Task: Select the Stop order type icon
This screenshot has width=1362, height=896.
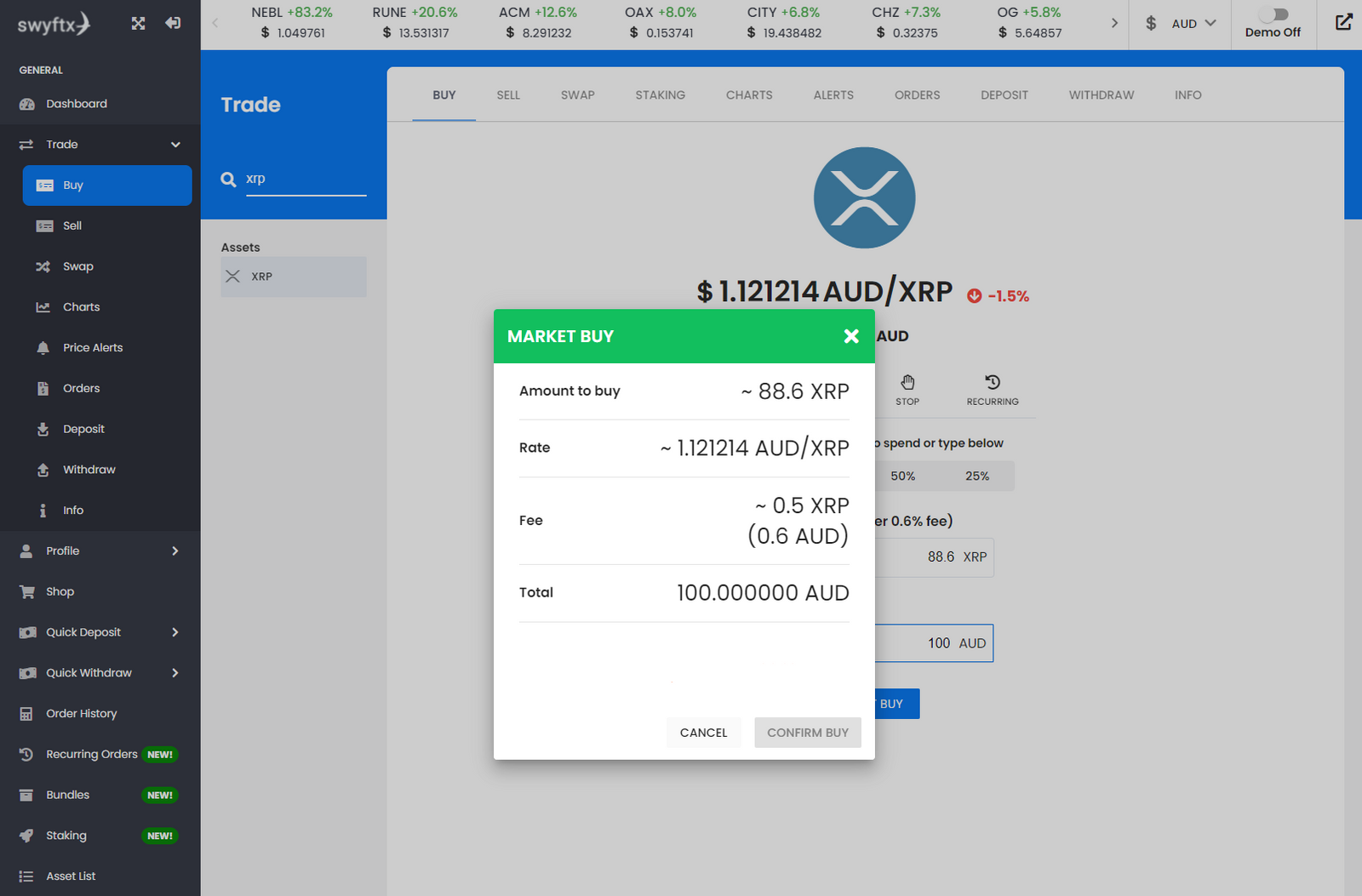Action: pos(907,390)
